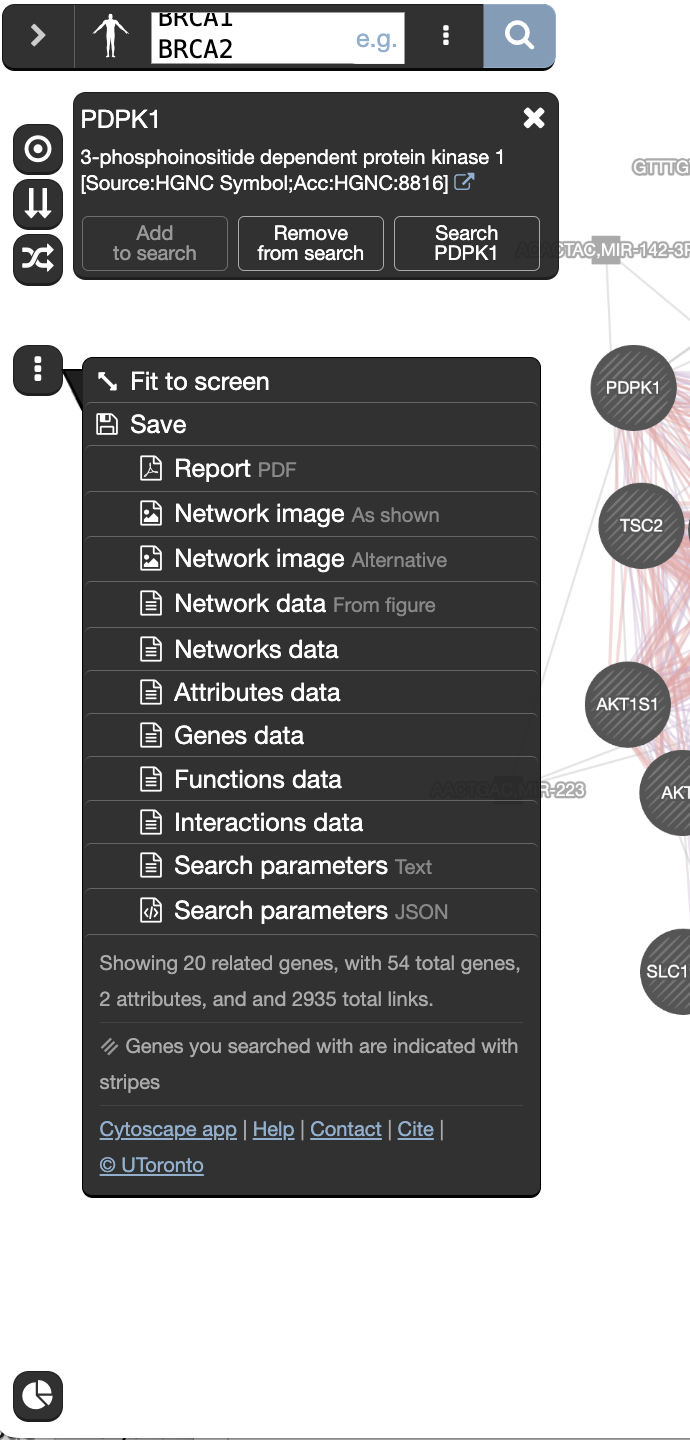Click Remove from search button
The width and height of the screenshot is (690, 1440).
point(311,243)
